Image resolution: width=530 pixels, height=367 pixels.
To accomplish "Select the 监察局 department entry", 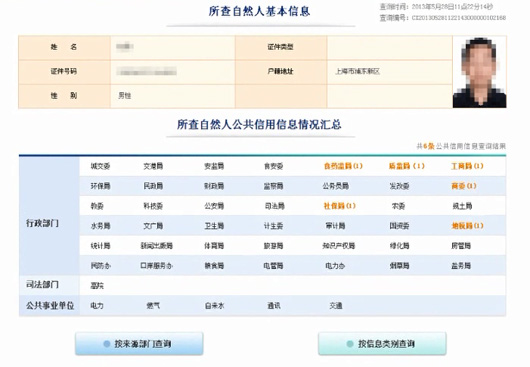I will (273, 186).
